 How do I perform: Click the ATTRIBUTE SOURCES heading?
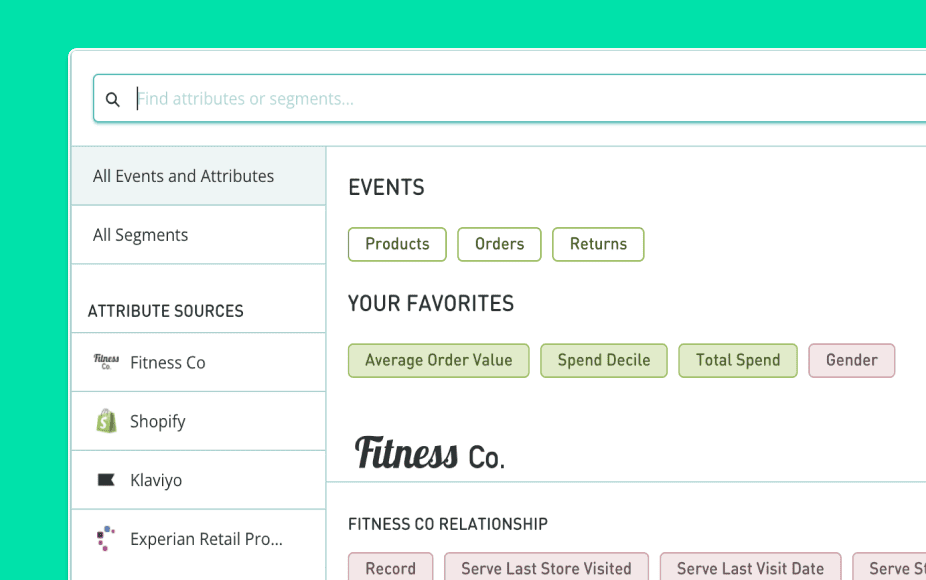click(165, 311)
